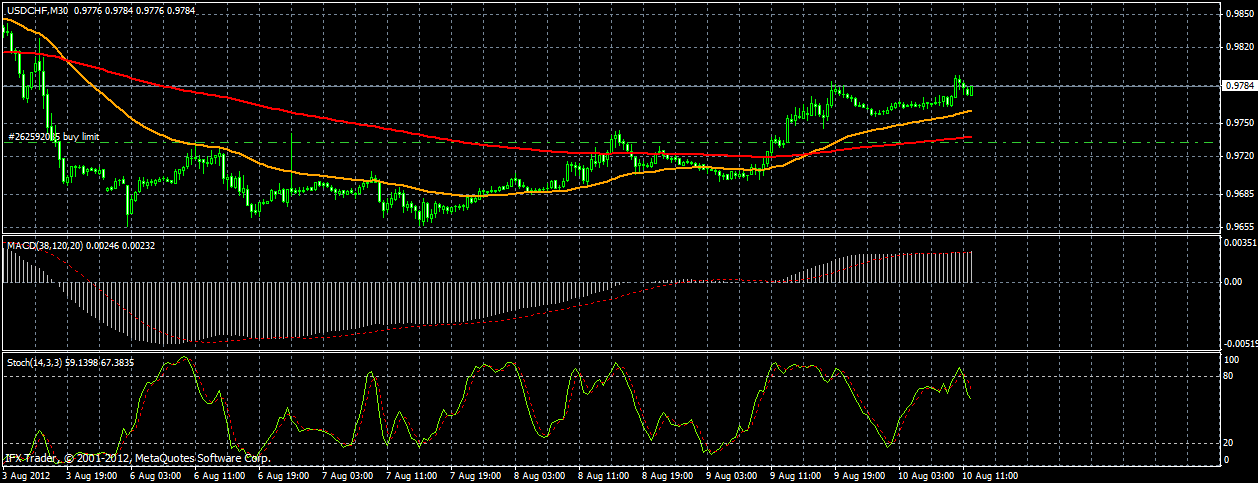The height and width of the screenshot is (483, 1258).
Task: Click the 0.9655 price level on the axis
Action: [1238, 227]
